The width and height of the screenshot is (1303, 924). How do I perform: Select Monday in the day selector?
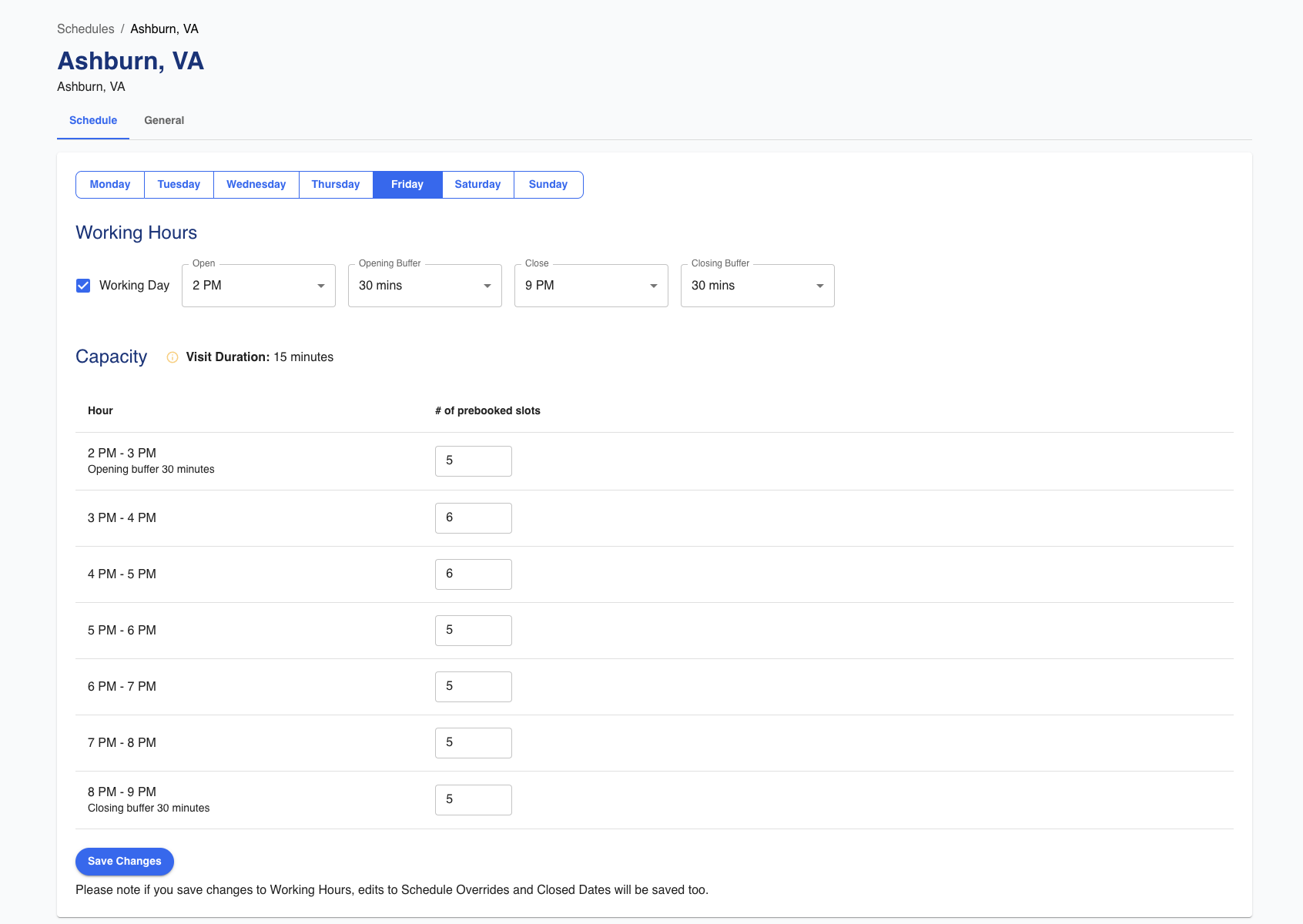click(110, 185)
